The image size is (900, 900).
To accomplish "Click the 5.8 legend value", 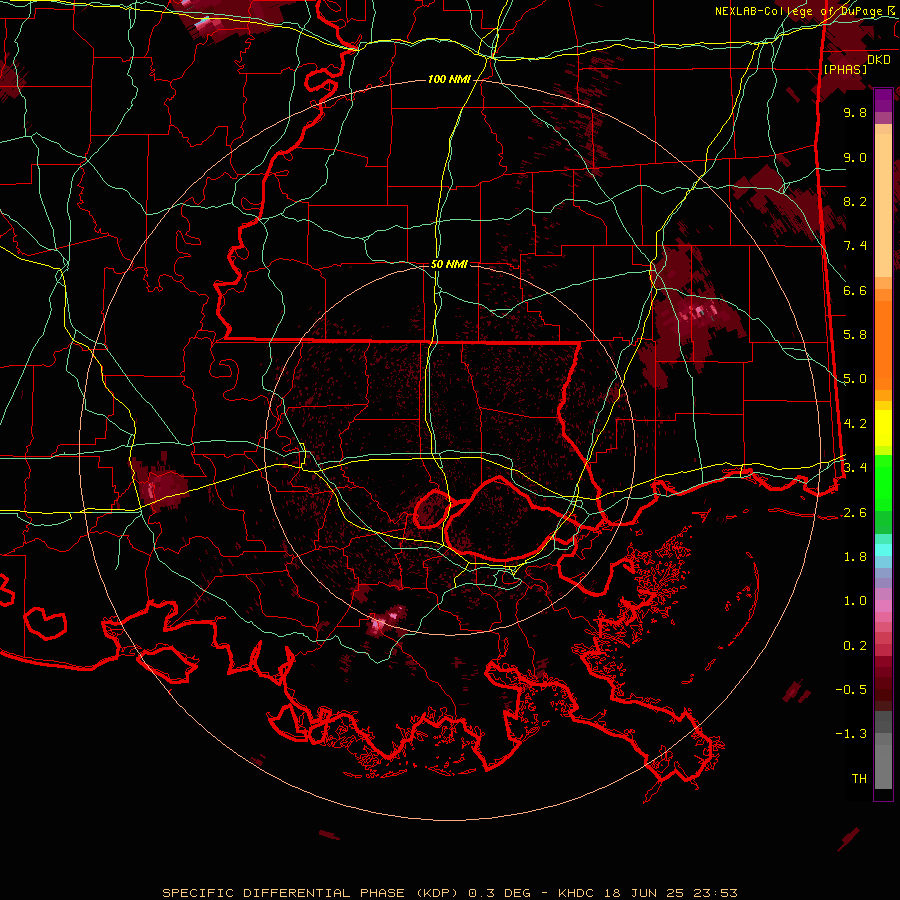I will point(855,334).
